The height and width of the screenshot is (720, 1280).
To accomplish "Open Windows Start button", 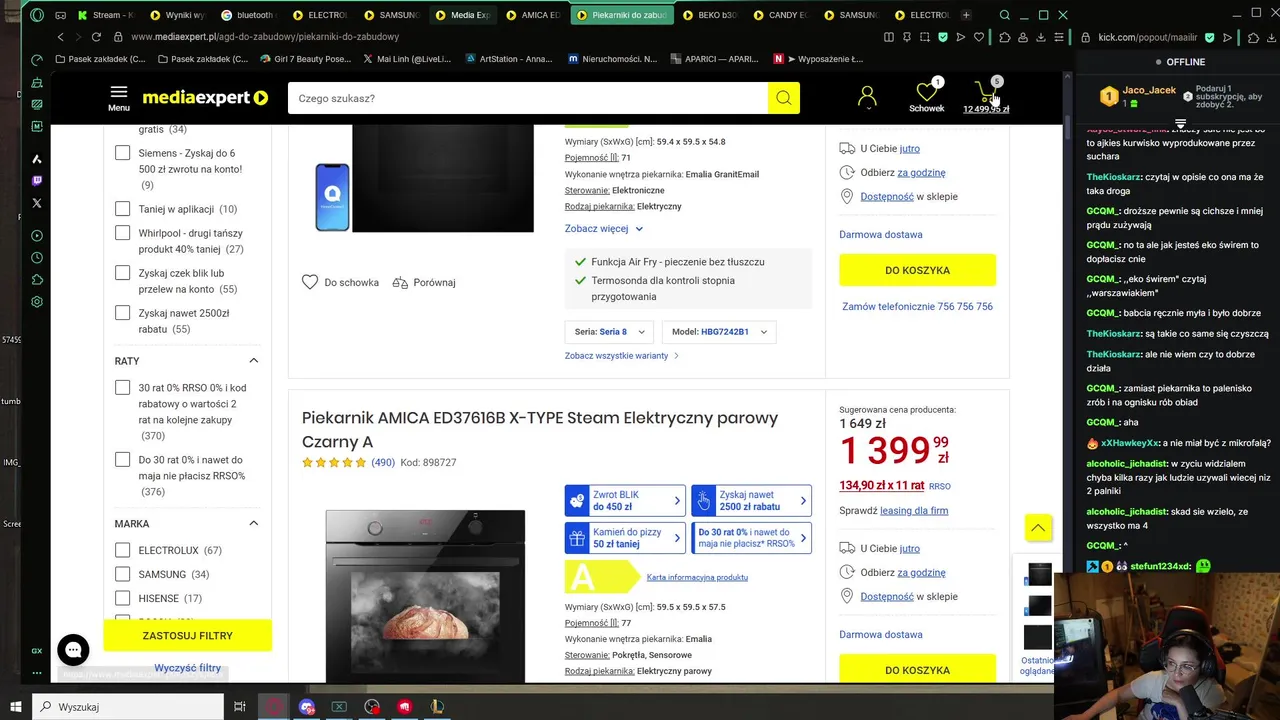I will click(x=15, y=707).
